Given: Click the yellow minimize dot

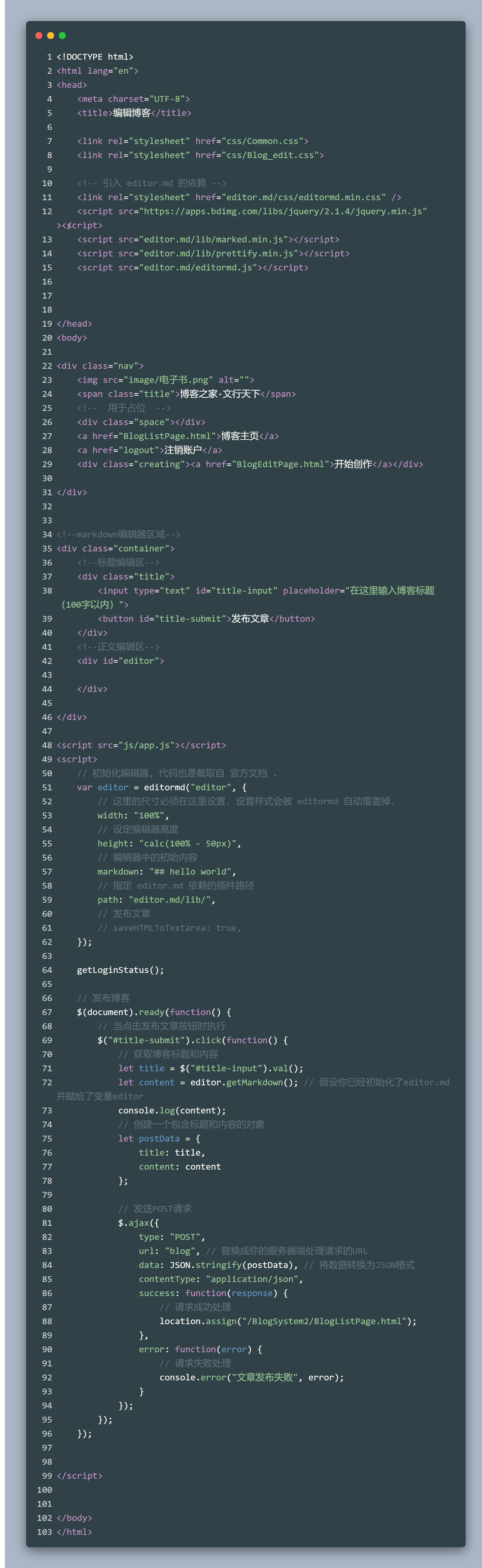Looking at the screenshot, I should point(50,35).
